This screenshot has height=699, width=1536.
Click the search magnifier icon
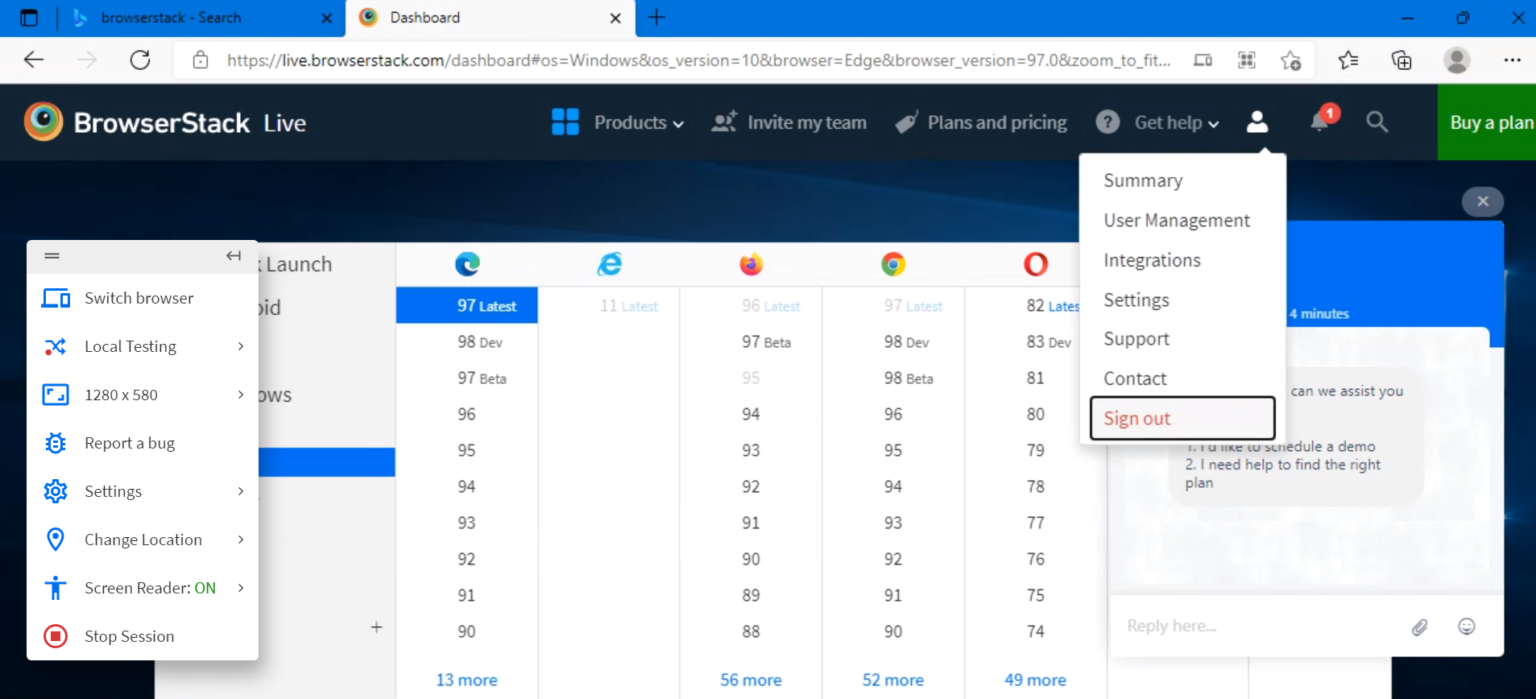(x=1377, y=122)
